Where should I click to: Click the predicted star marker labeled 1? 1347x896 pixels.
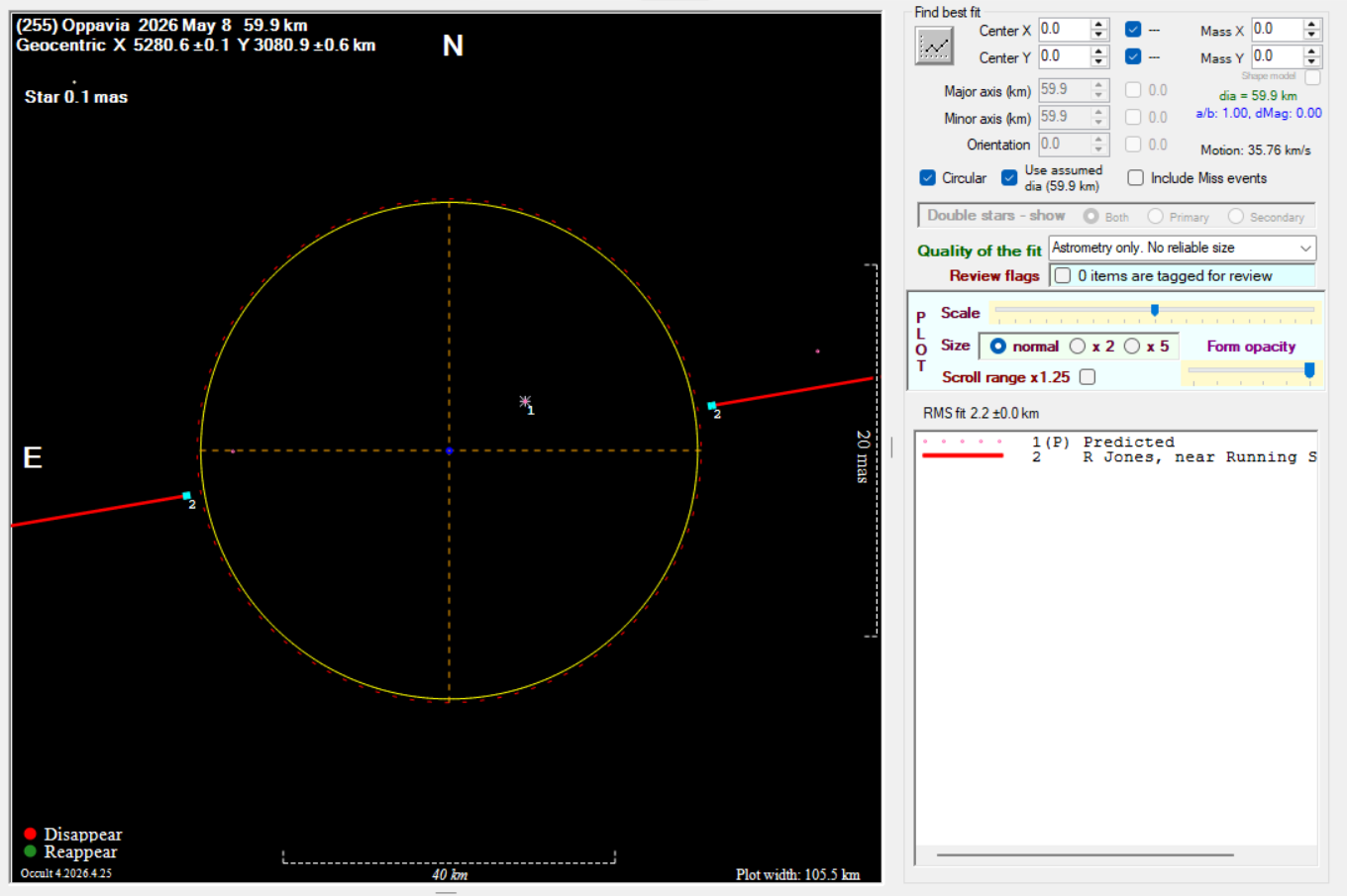pos(525,401)
